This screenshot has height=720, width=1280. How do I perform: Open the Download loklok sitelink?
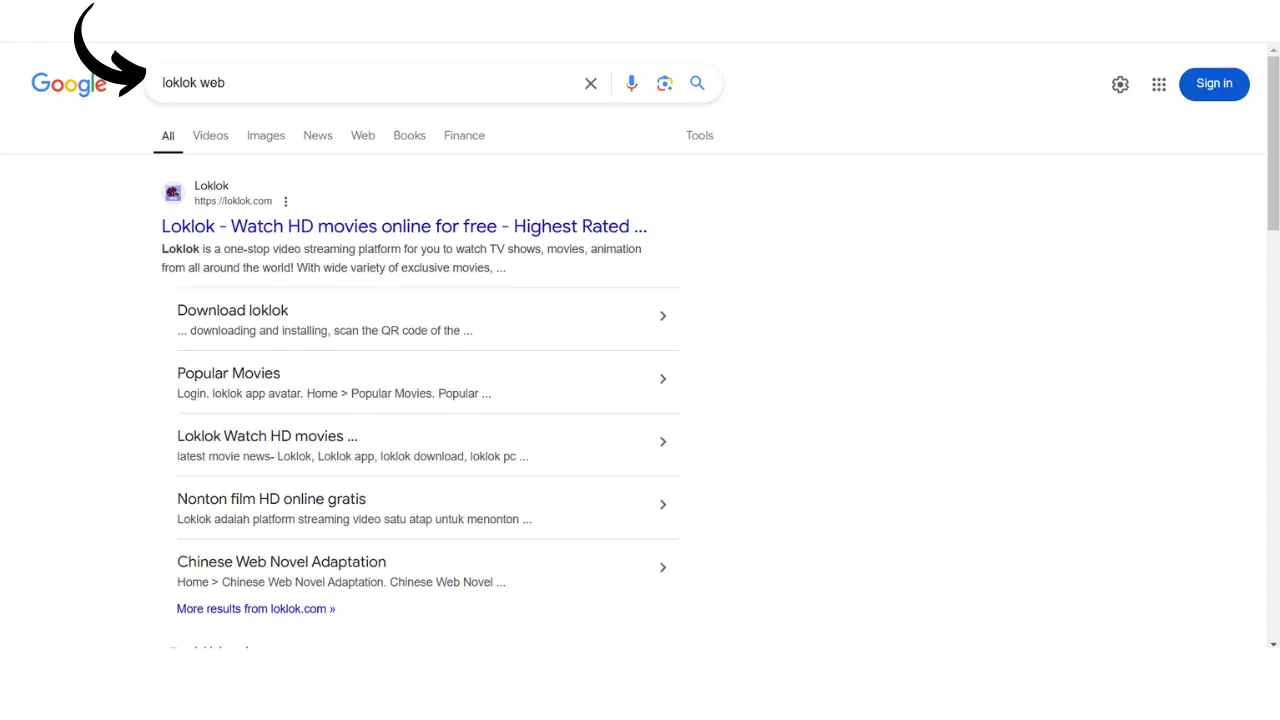point(233,310)
